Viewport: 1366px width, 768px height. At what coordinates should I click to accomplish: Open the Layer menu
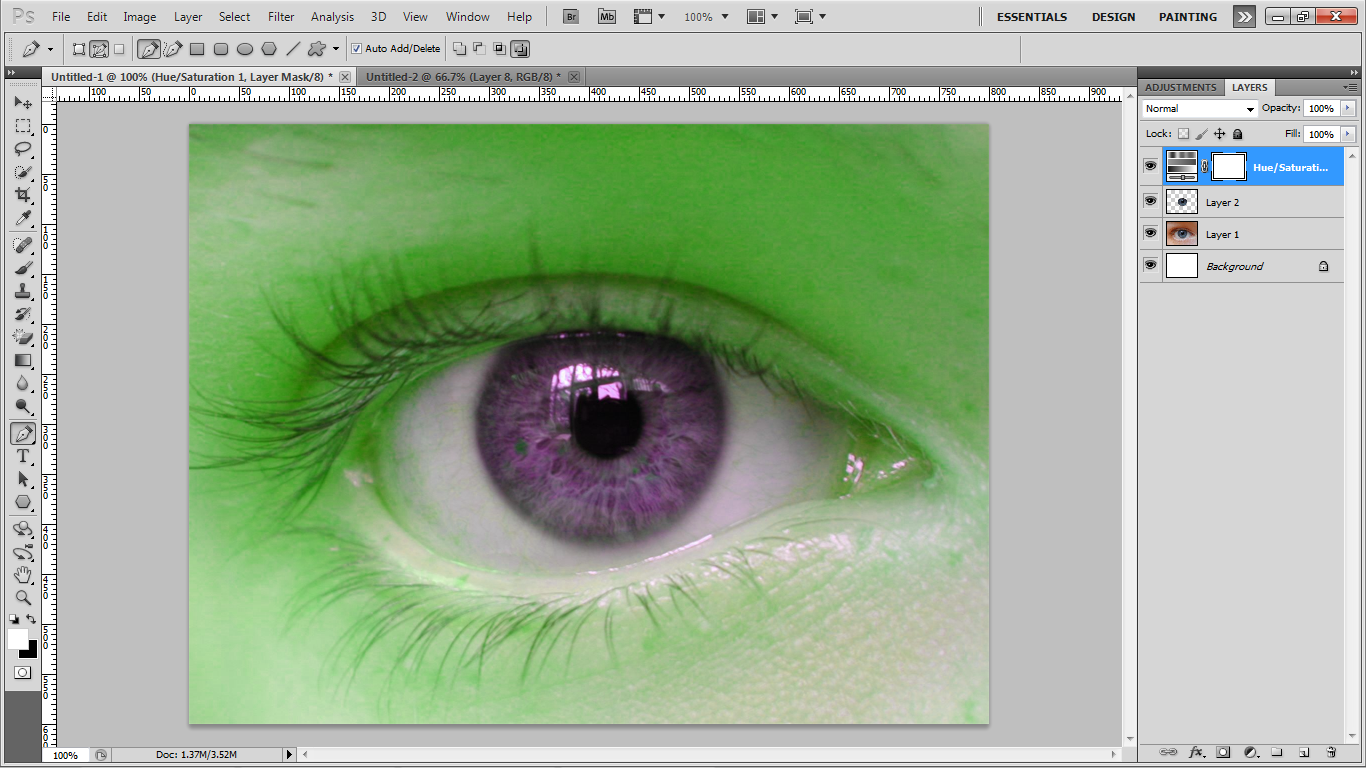(188, 17)
